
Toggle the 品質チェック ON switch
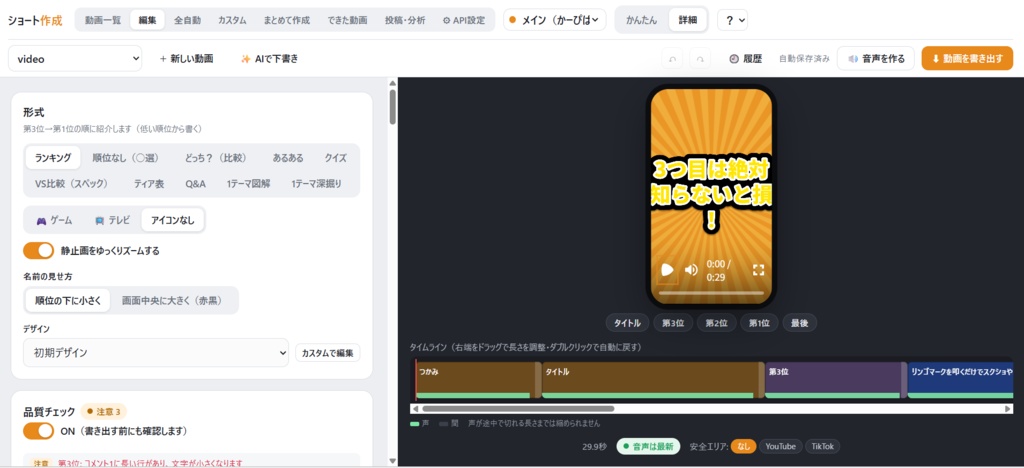pos(39,431)
